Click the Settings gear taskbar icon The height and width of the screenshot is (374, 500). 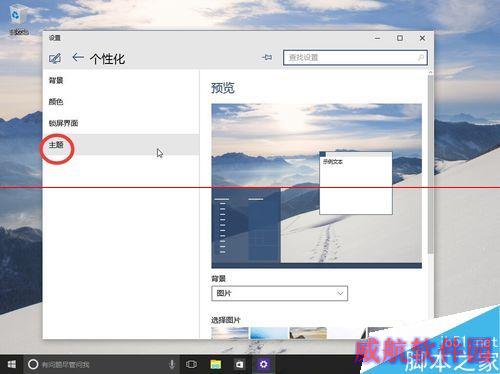pyautogui.click(x=263, y=364)
